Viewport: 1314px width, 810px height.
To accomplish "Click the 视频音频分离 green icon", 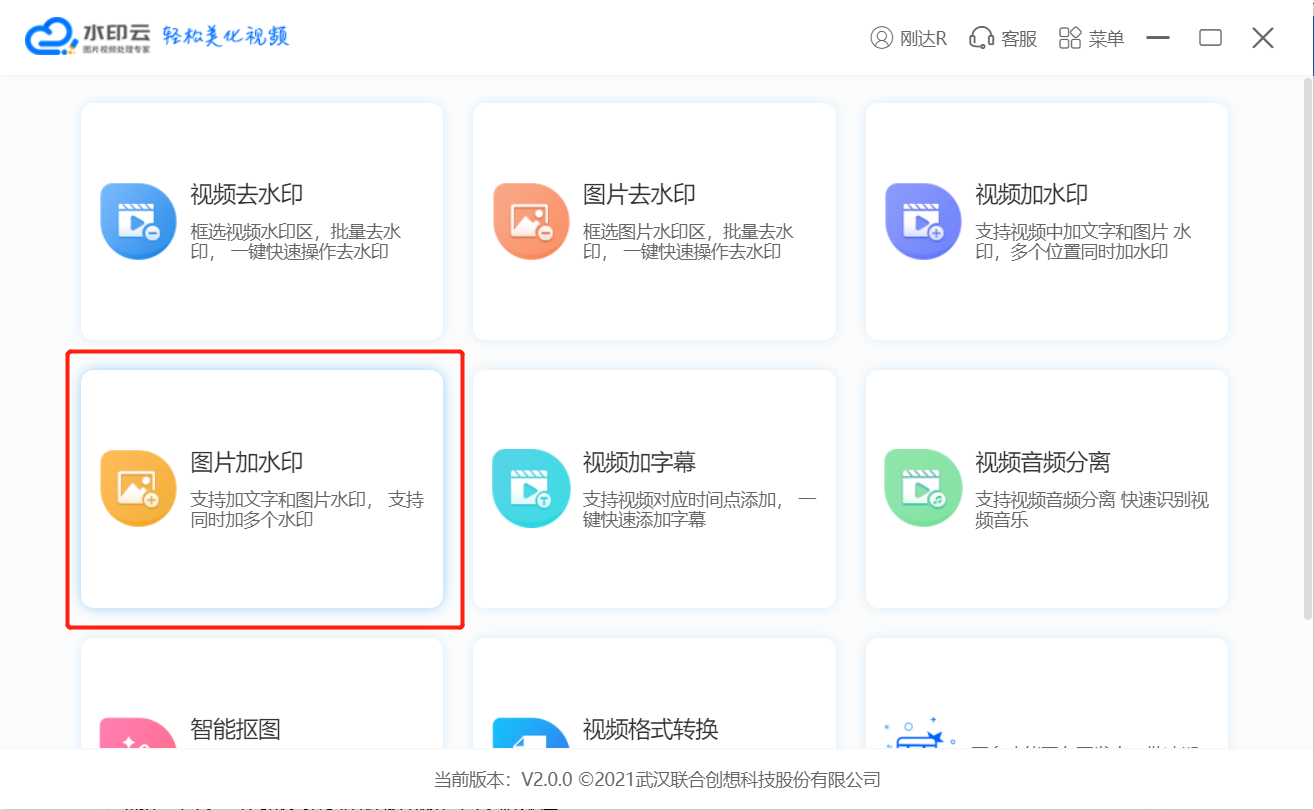I will (x=923, y=488).
